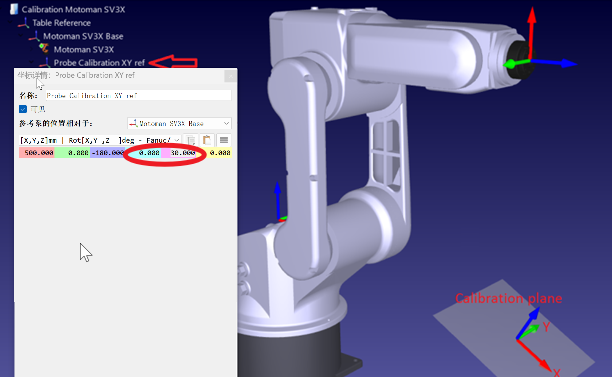Screen dimensions: 612x377
Task: Open the Fanuc rotation format dropdown
Action: [100, 140]
